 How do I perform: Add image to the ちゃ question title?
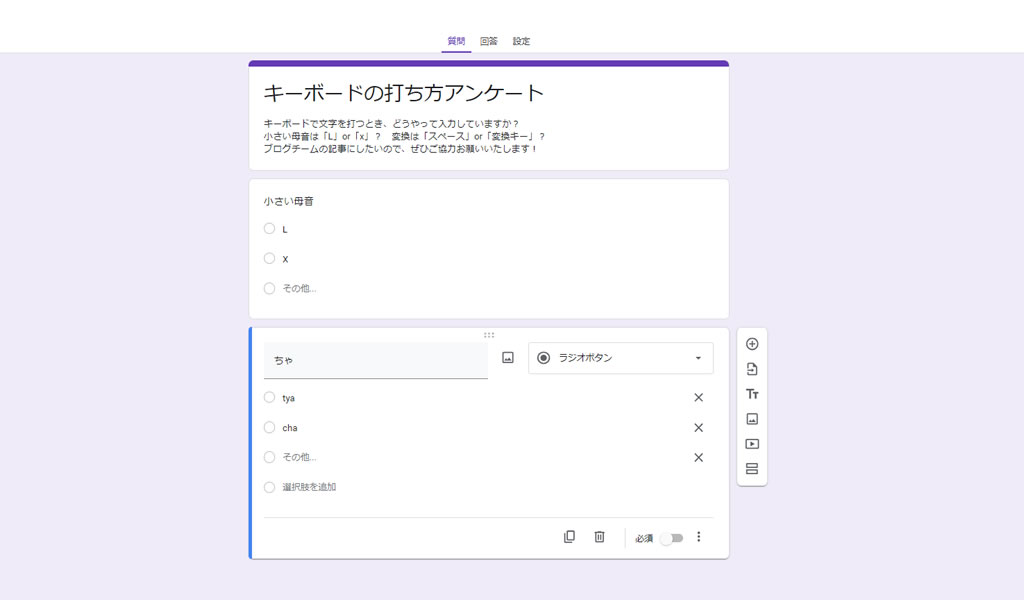(x=508, y=358)
